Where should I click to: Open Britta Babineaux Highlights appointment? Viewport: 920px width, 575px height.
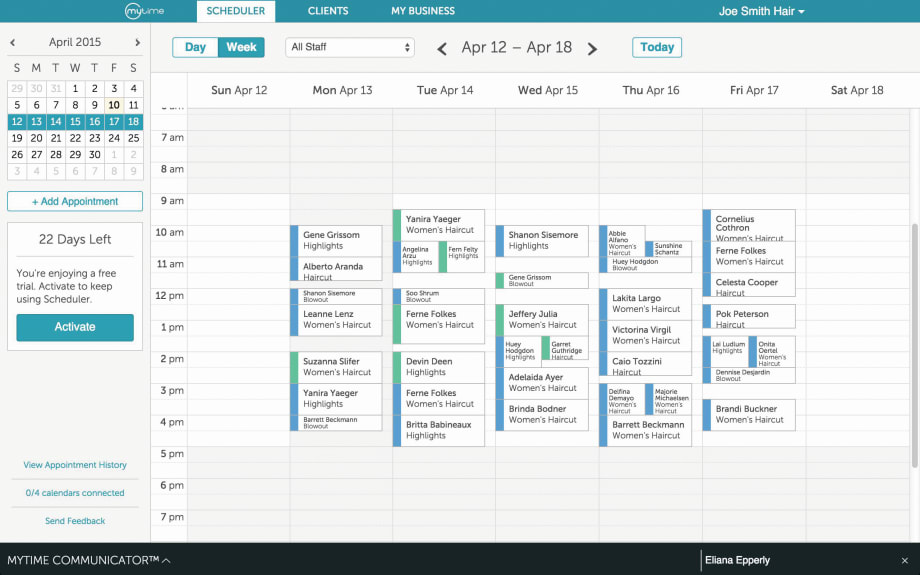(x=439, y=431)
